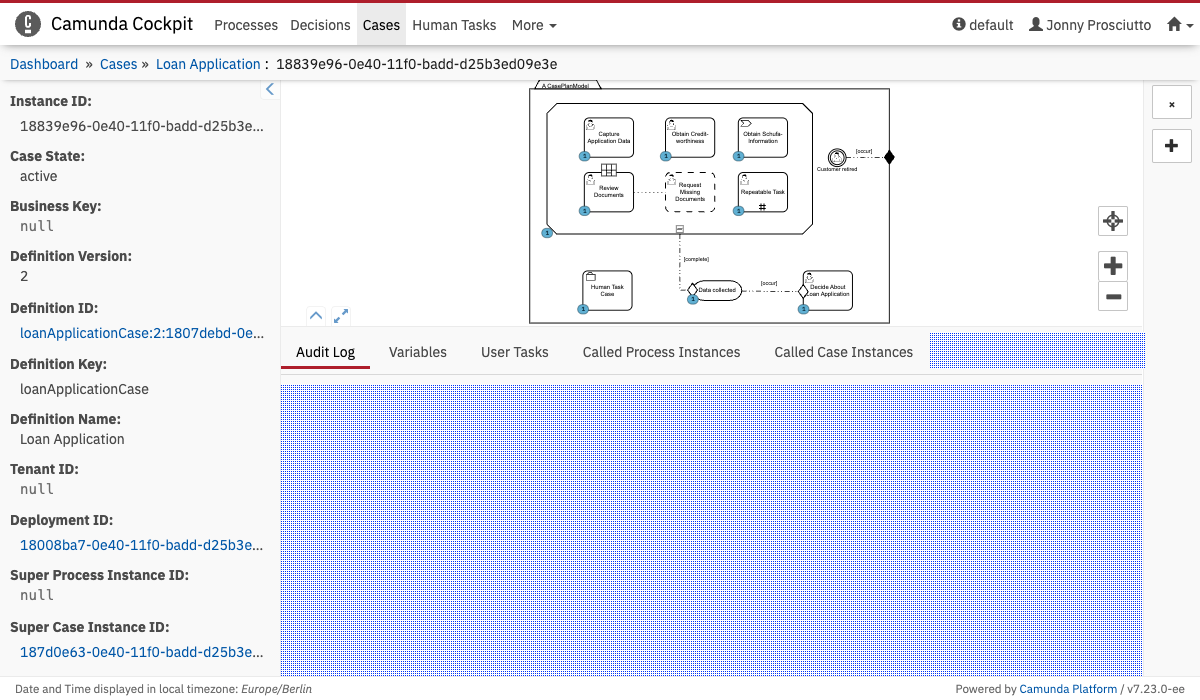Image resolution: width=1200 pixels, height=700 pixels.
Task: Zoom out of the case diagram
Action: pyautogui.click(x=1112, y=296)
